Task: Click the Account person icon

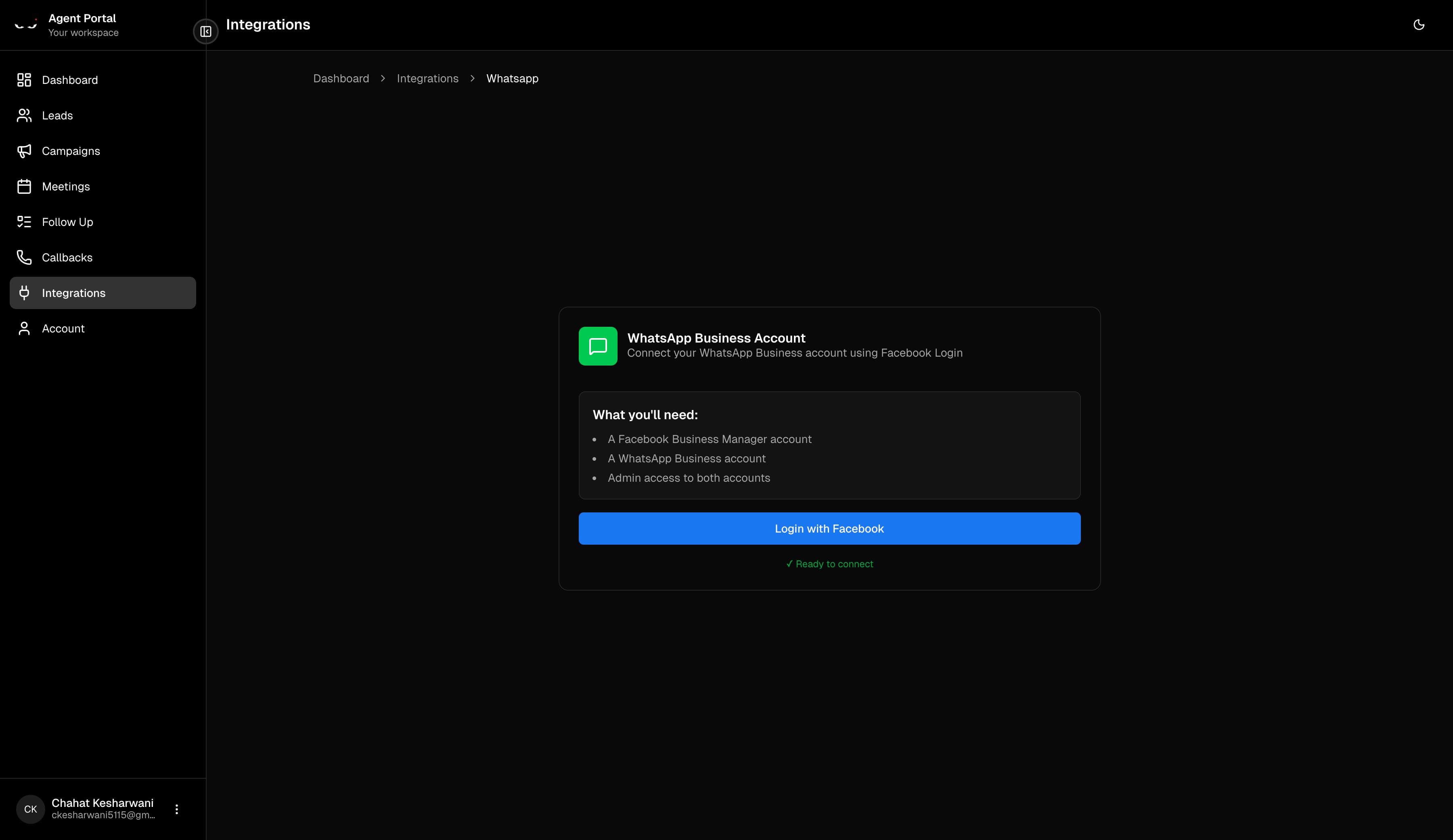Action: point(24,329)
